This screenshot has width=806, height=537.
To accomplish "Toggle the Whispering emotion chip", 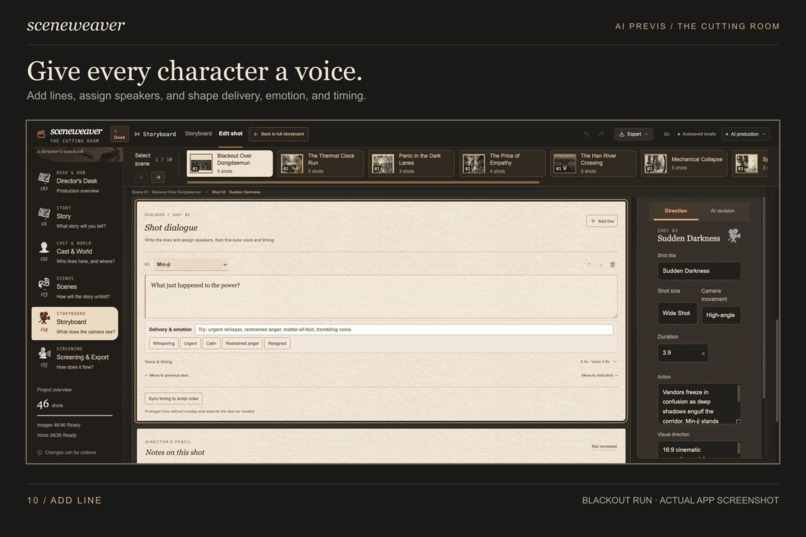I will (163, 343).
